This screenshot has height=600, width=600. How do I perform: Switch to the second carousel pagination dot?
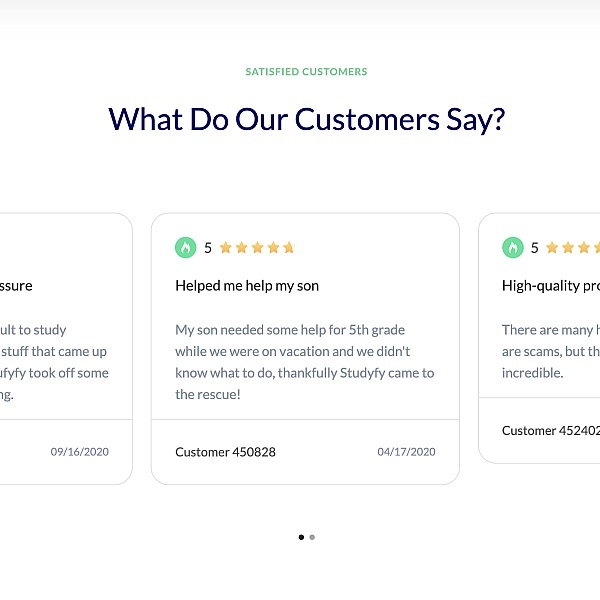click(x=312, y=537)
